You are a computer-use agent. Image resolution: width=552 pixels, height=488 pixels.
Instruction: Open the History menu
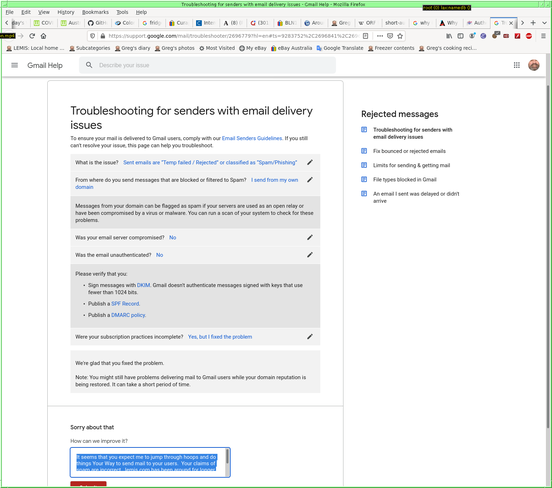click(66, 12)
